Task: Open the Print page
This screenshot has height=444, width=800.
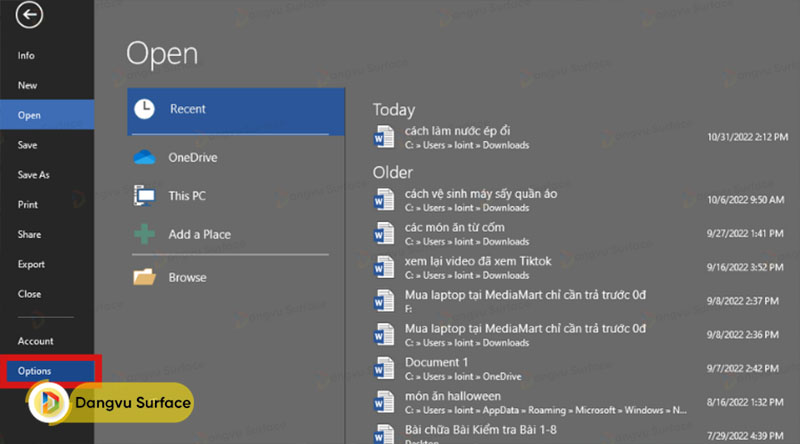Action: point(28,205)
